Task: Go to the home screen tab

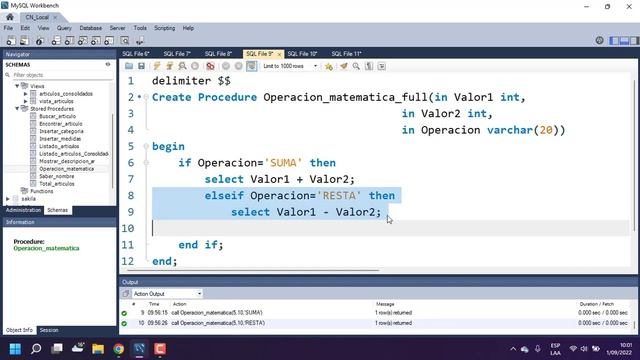Action: pyautogui.click(x=10, y=17)
